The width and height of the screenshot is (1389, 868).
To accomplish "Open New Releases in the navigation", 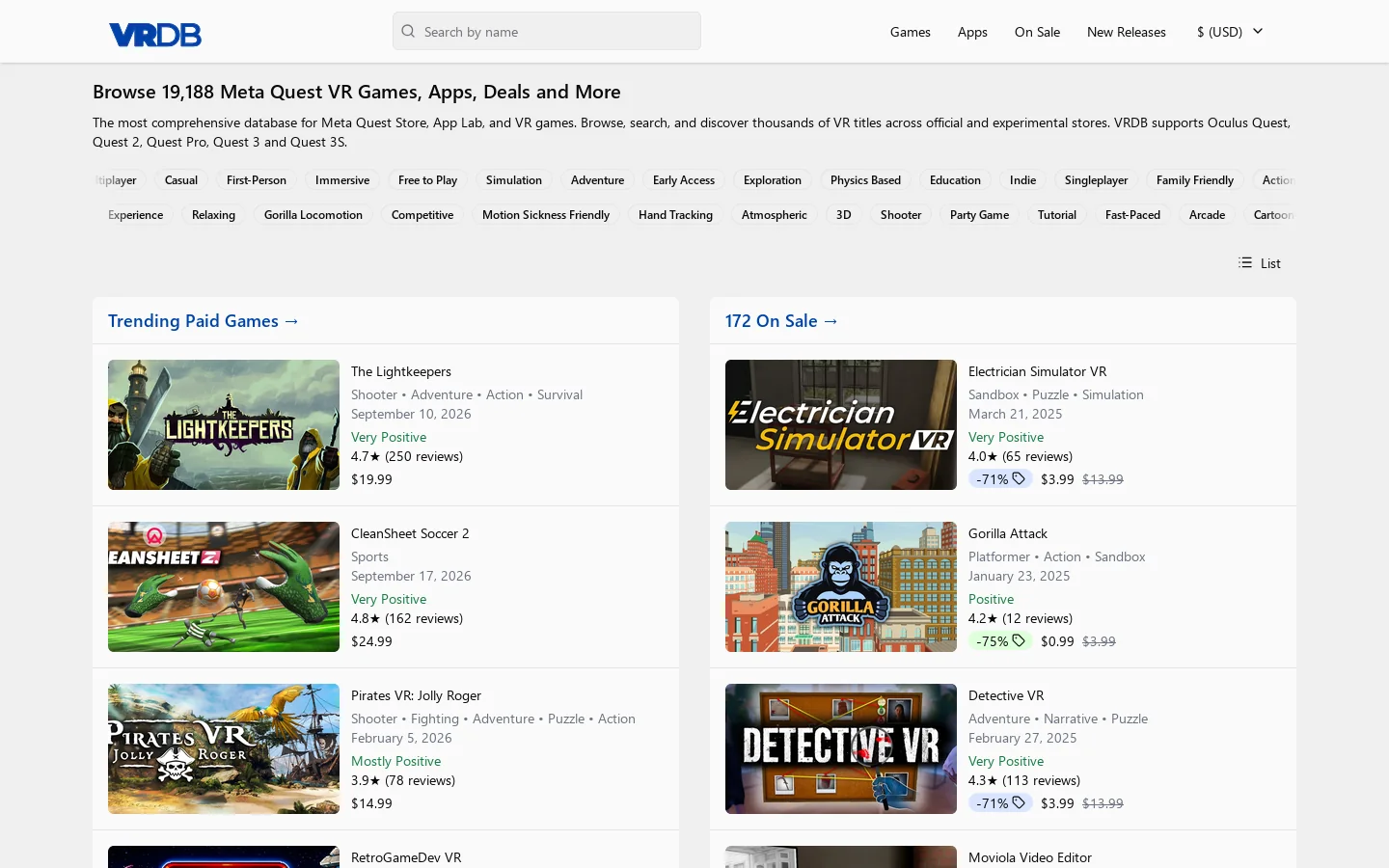I will pyautogui.click(x=1127, y=32).
